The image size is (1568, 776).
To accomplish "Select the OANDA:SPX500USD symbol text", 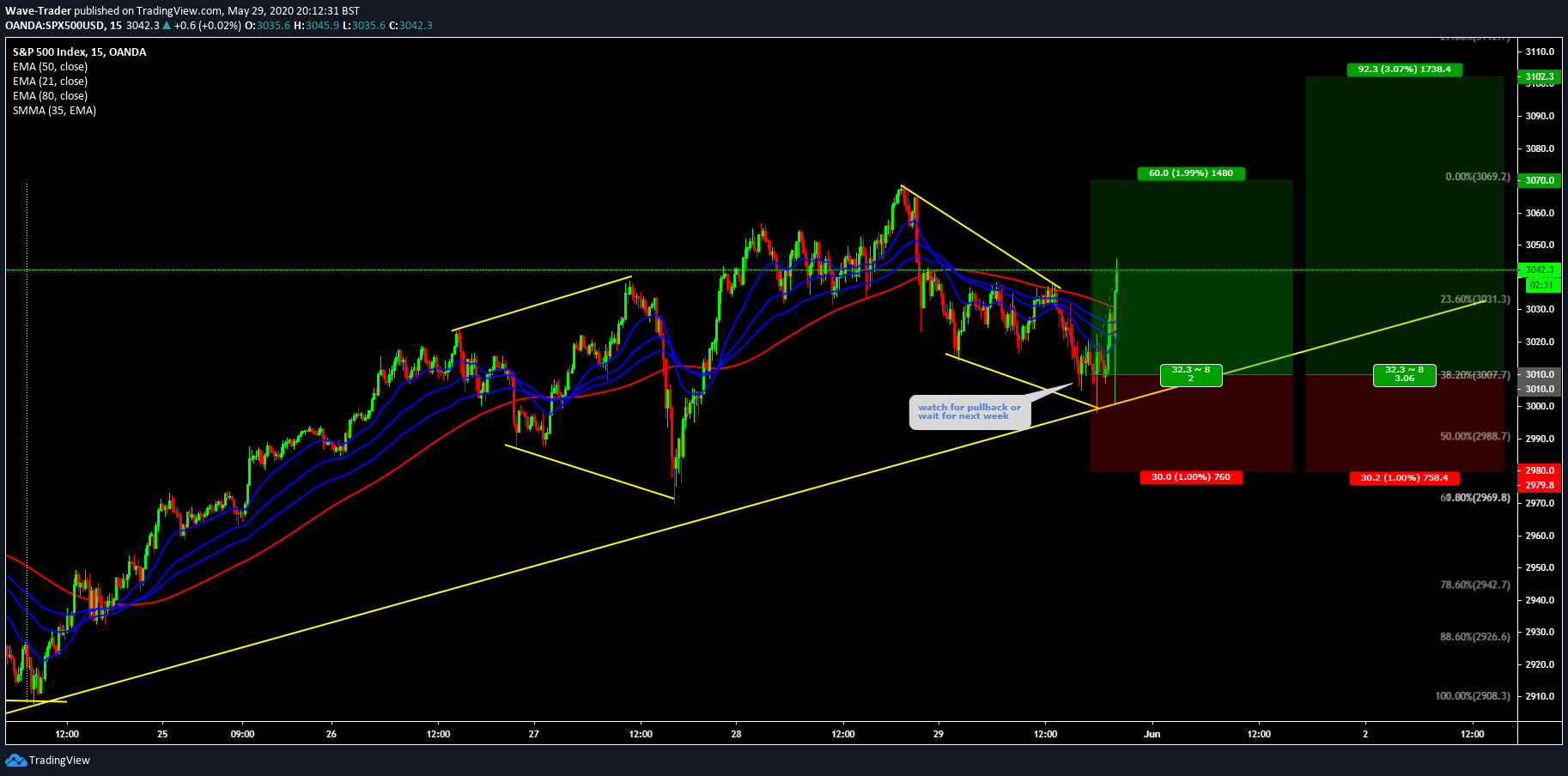I will (x=55, y=26).
